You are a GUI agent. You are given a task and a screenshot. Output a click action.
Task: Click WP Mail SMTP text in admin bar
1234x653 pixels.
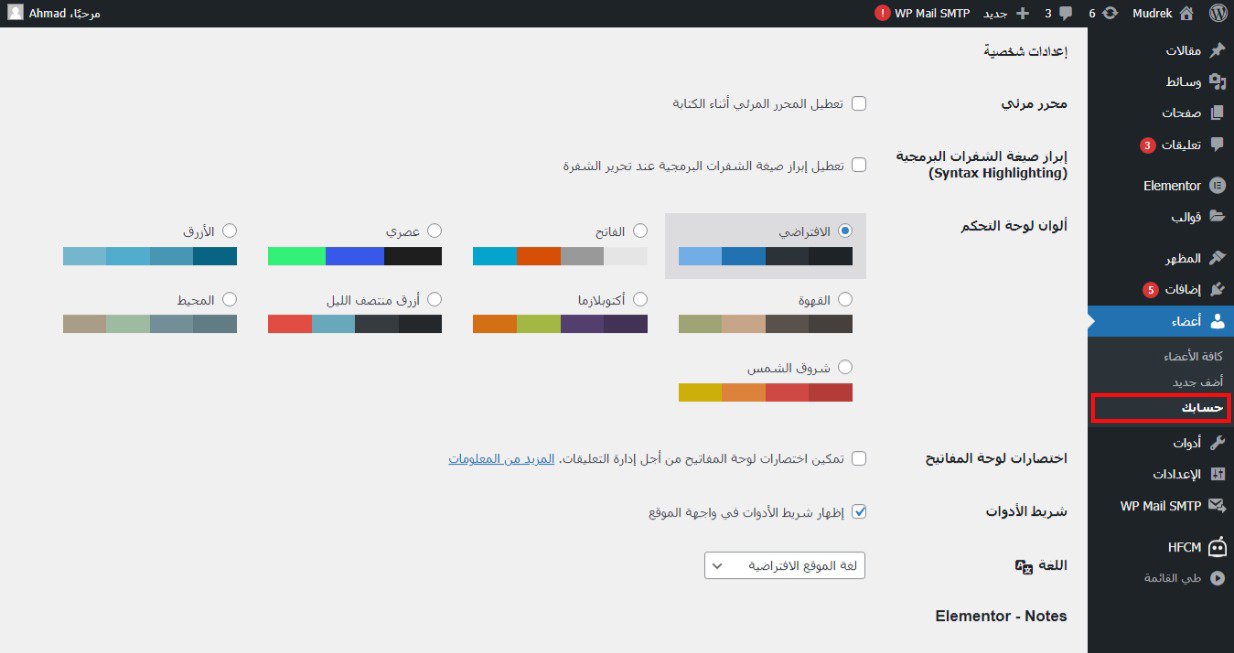[x=932, y=14]
